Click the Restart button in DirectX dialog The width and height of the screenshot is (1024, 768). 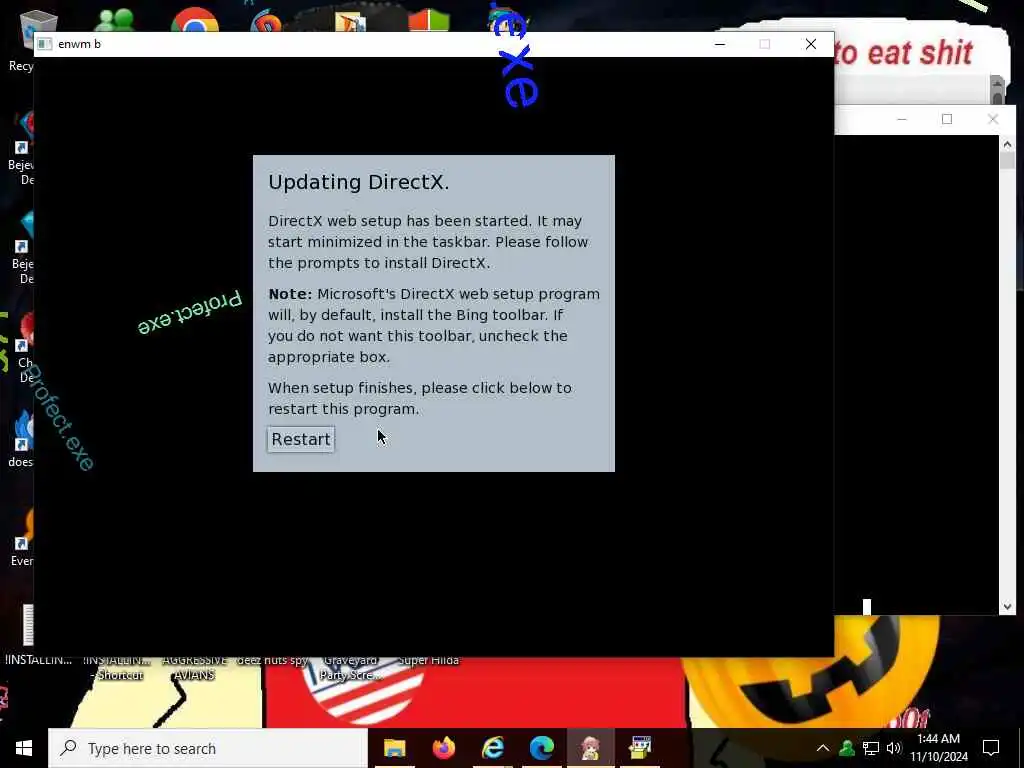301,439
